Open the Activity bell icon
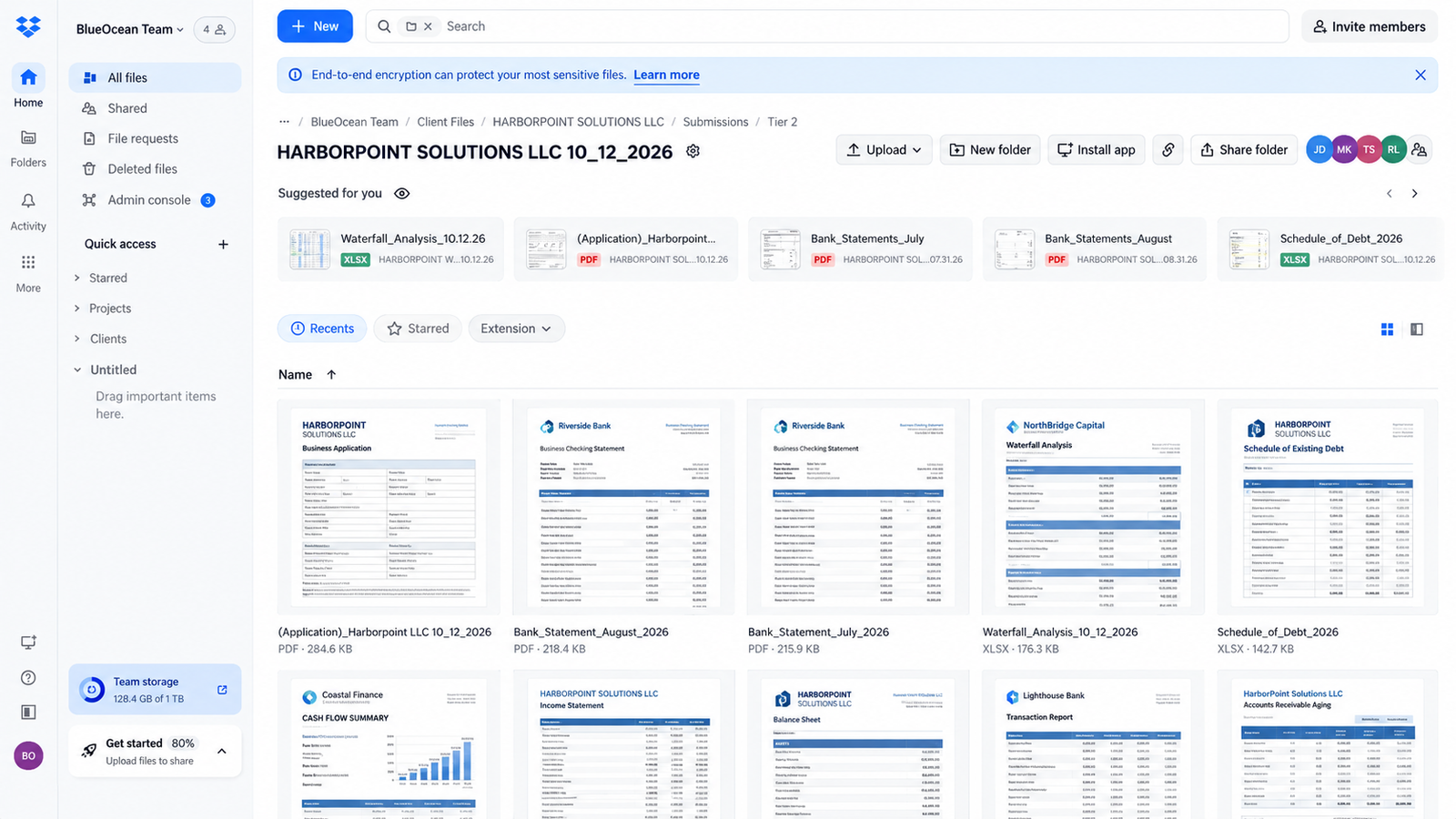The width and height of the screenshot is (1456, 819). click(x=28, y=211)
